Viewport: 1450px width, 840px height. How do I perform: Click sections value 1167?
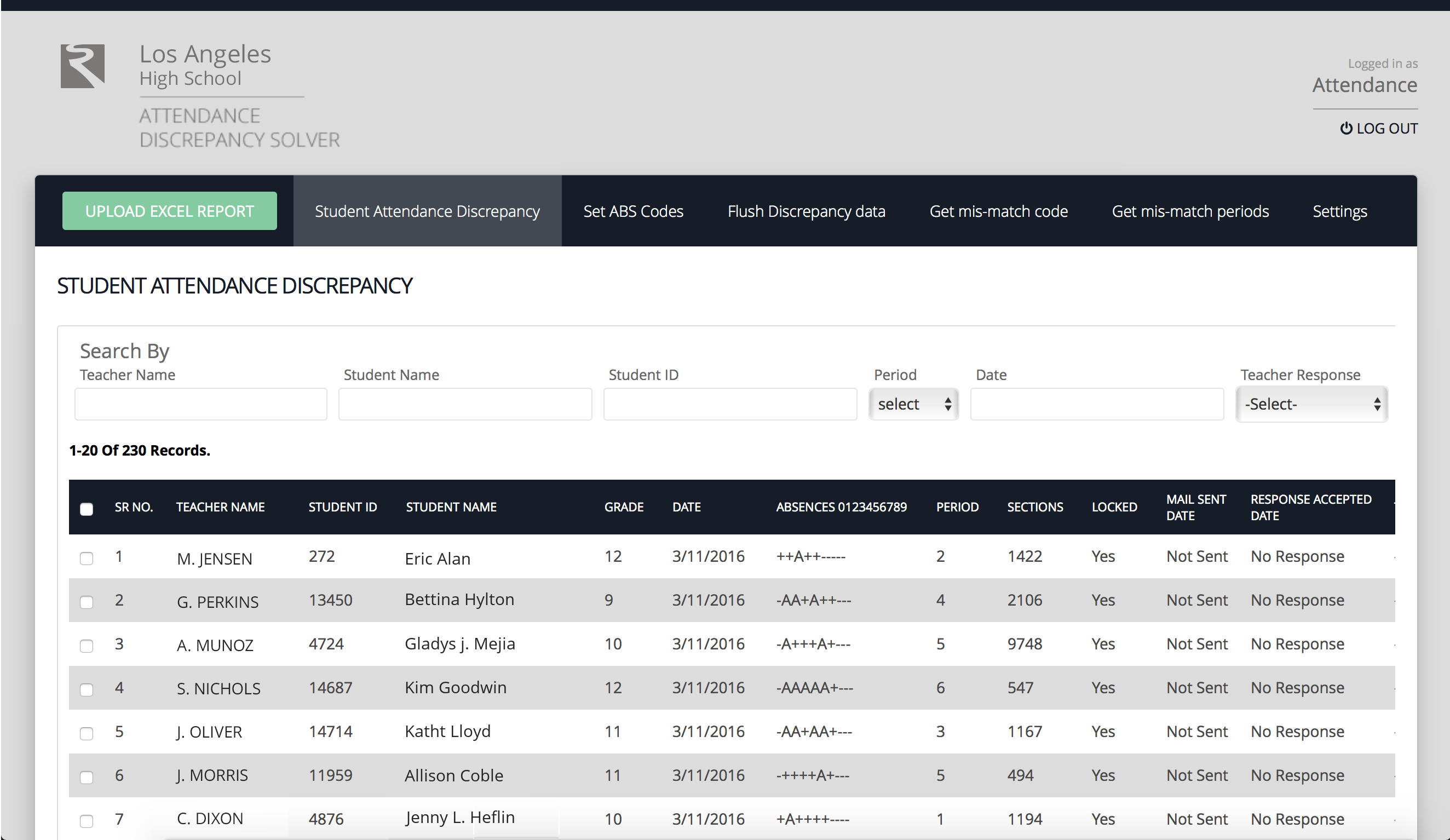coord(1024,731)
